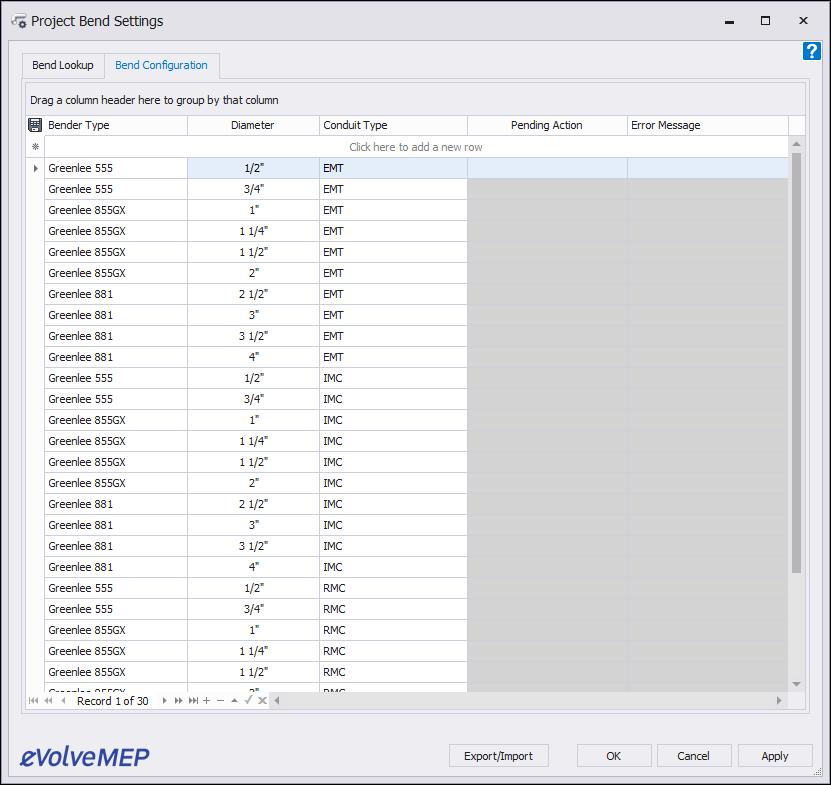Click the Export/Import button

click(x=499, y=756)
